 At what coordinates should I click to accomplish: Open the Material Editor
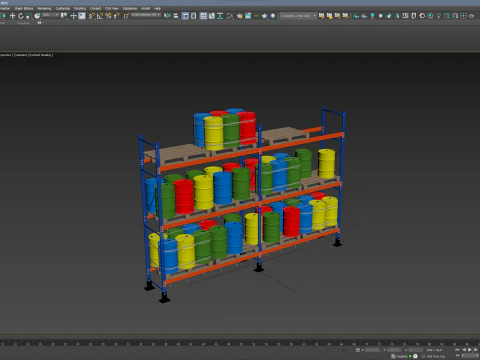pyautogui.click(x=230, y=16)
